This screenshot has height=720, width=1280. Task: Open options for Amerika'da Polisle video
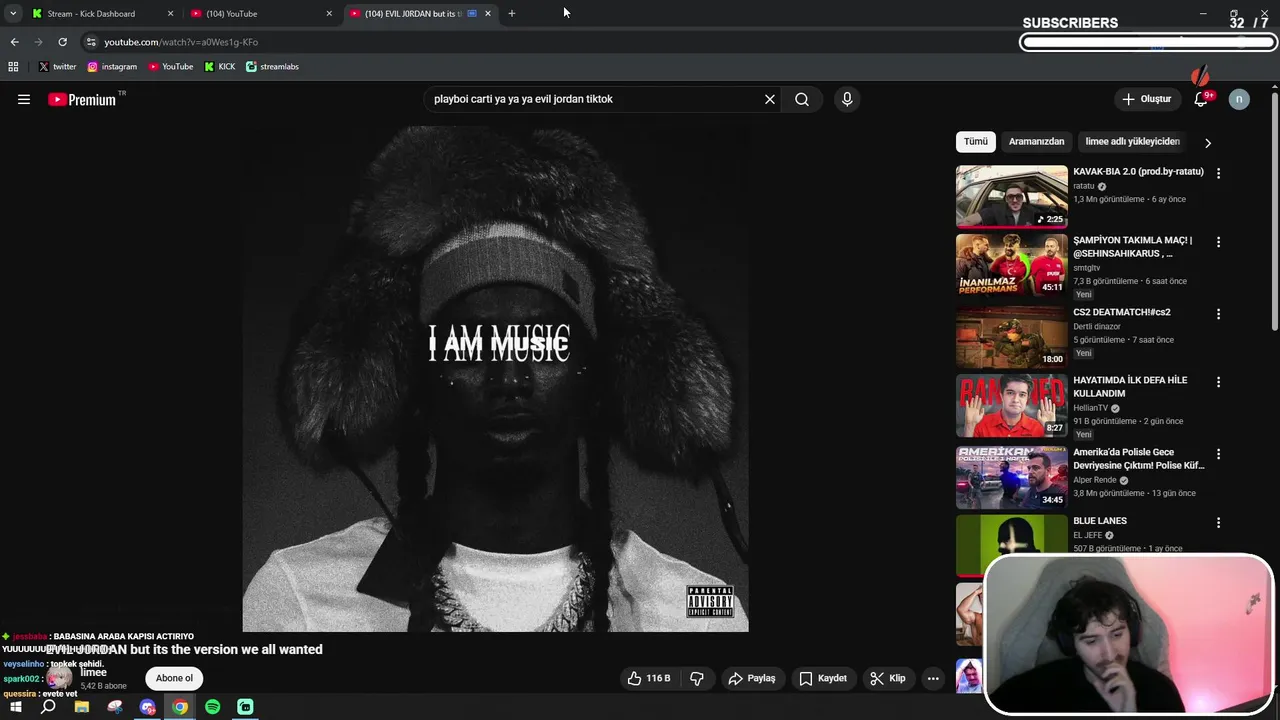click(1218, 454)
